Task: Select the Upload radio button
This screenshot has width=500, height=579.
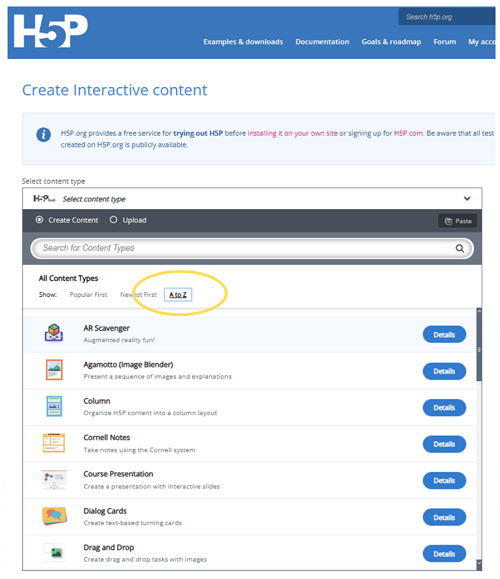Action: point(113,220)
